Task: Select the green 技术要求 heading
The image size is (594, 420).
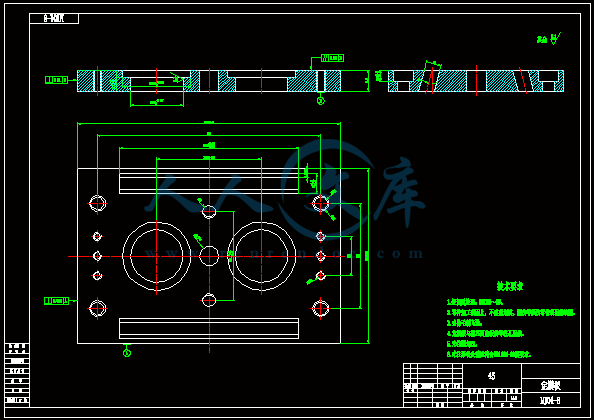Action: (x=510, y=286)
